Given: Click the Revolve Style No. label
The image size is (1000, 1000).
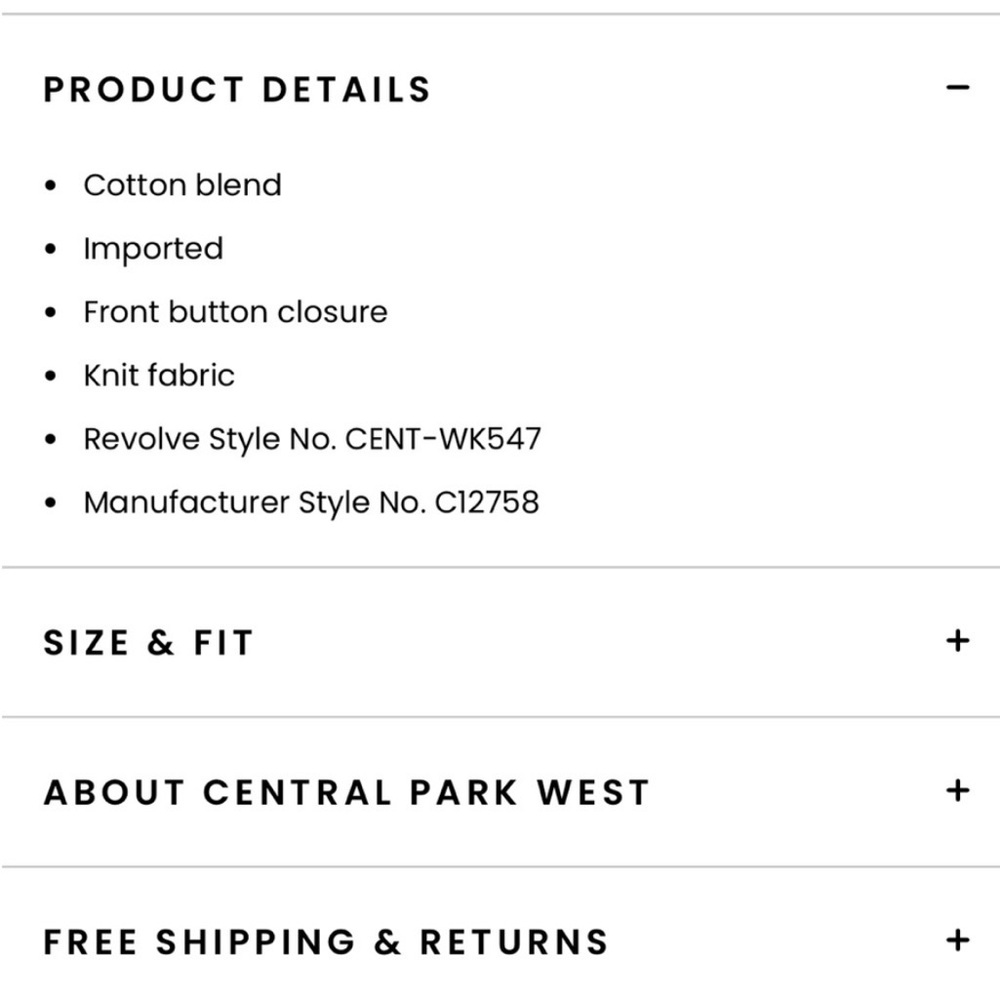Looking at the screenshot, I should (x=211, y=439).
